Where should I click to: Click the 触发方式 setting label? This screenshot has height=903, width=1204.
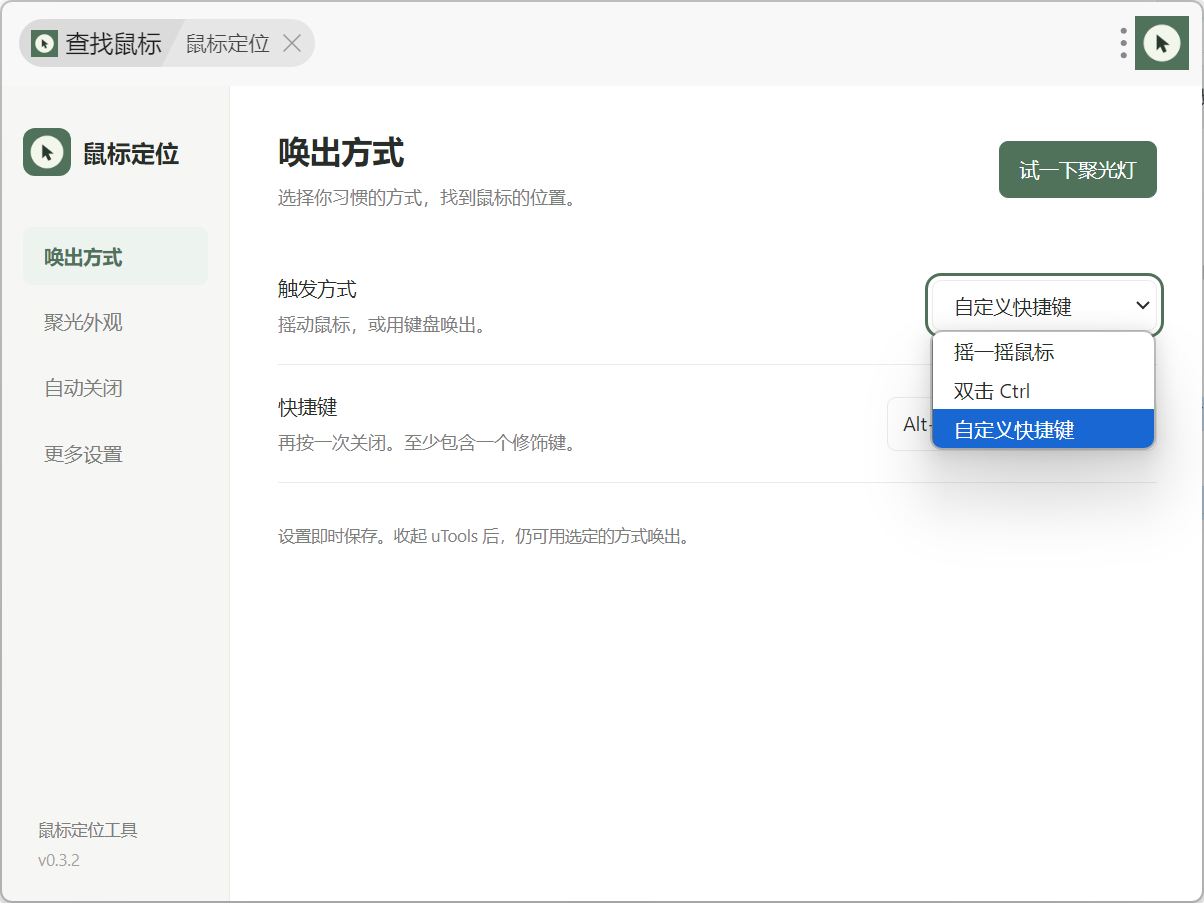317,290
